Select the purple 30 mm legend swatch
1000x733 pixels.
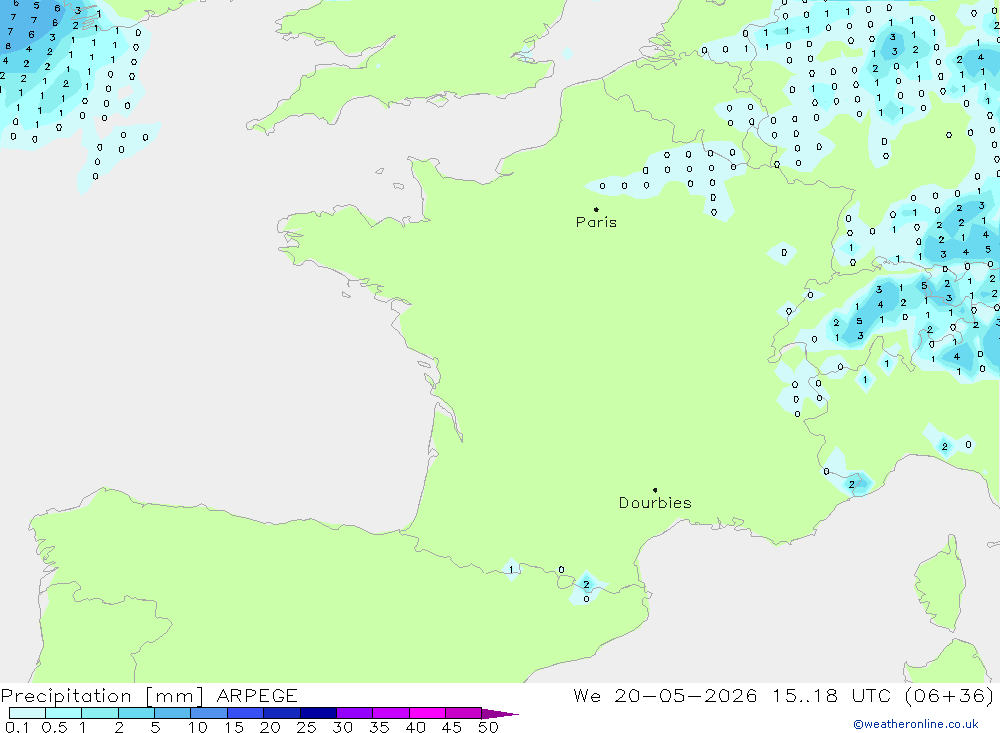(355, 713)
